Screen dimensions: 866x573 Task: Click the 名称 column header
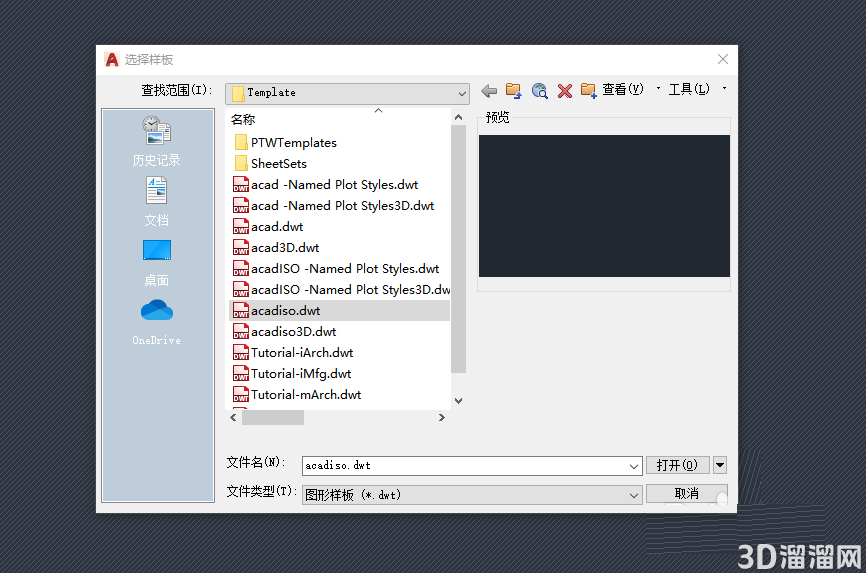(x=243, y=119)
